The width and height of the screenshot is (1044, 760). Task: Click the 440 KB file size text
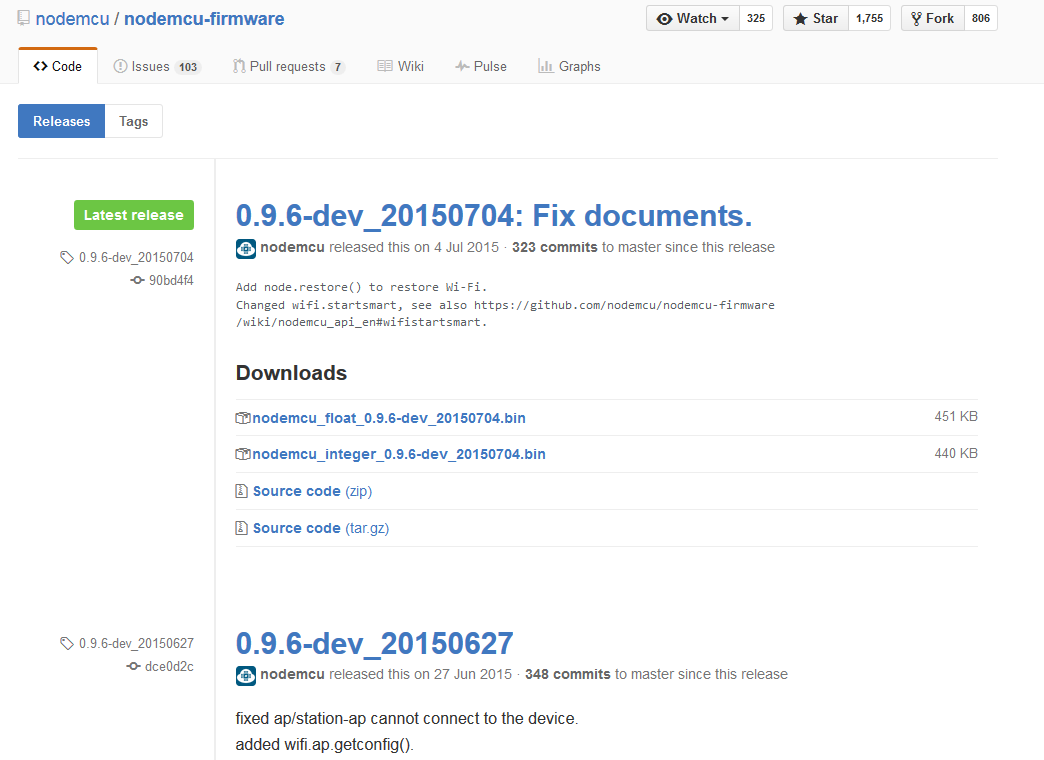tap(956, 453)
